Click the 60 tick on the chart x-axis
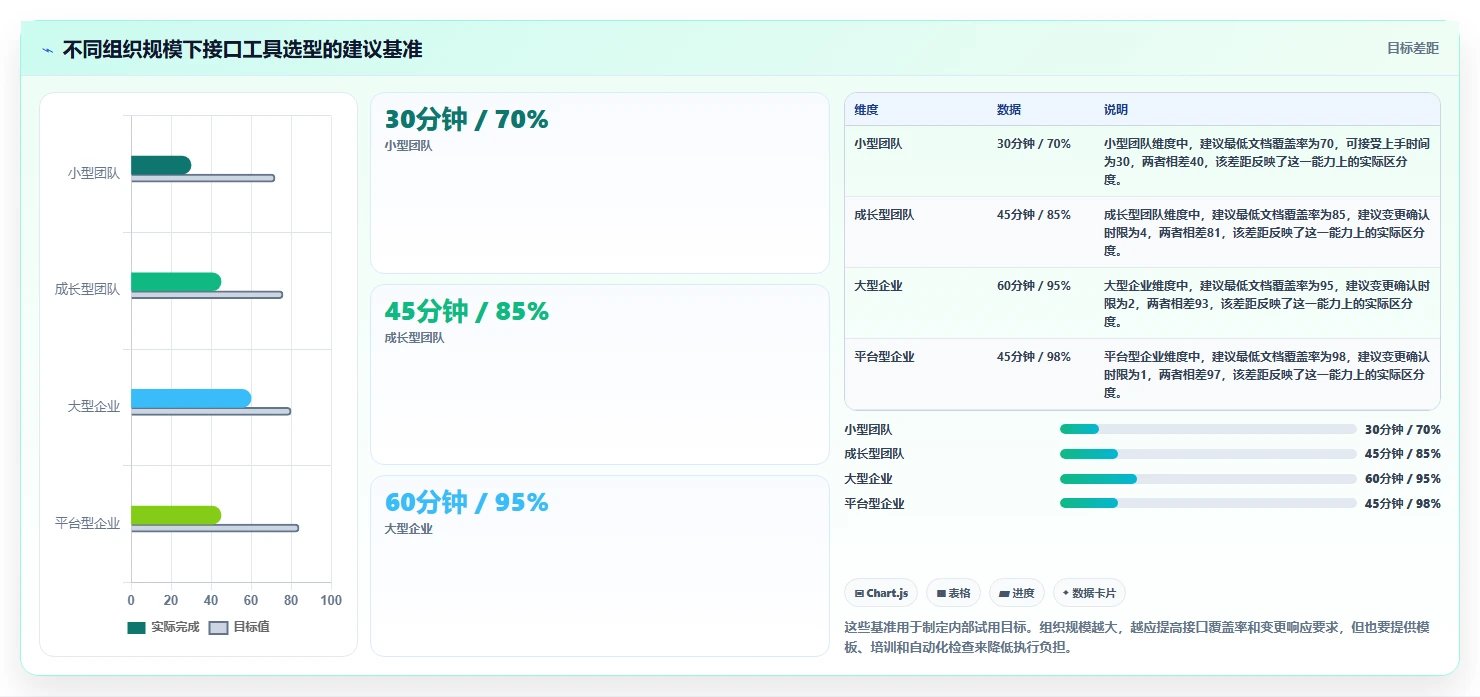1480x697 pixels. (x=251, y=600)
